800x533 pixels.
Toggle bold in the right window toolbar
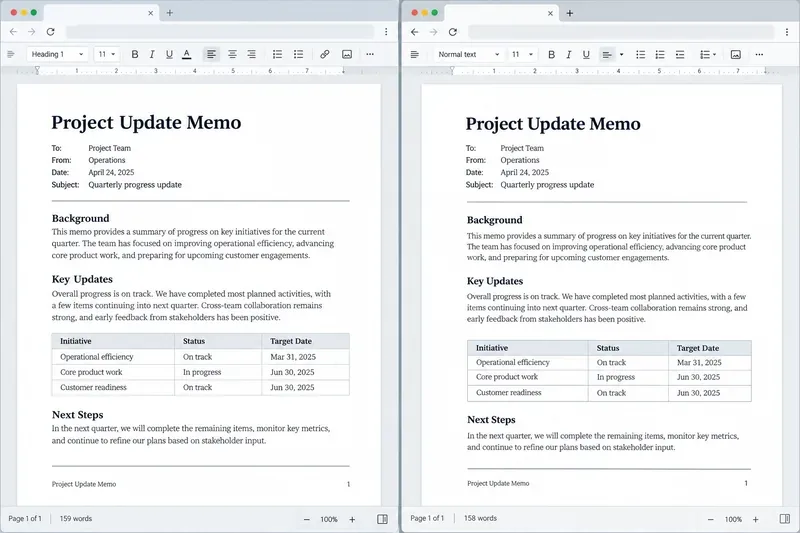(x=552, y=55)
